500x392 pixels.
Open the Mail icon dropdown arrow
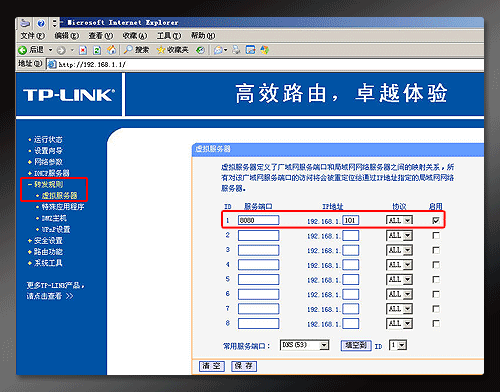(226, 50)
